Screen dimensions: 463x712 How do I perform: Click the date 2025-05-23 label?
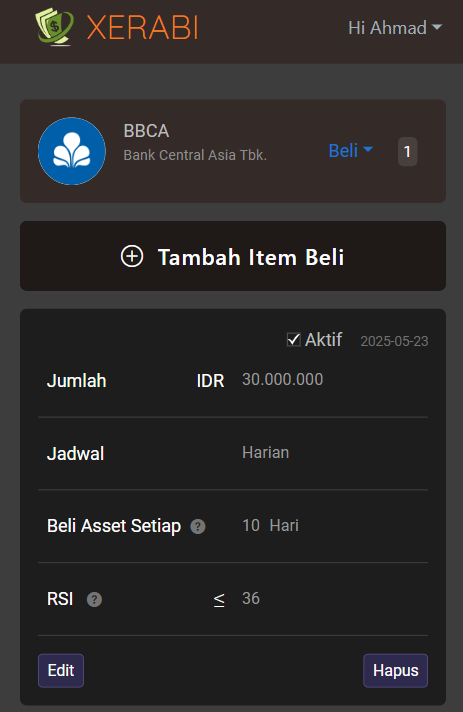tap(394, 341)
